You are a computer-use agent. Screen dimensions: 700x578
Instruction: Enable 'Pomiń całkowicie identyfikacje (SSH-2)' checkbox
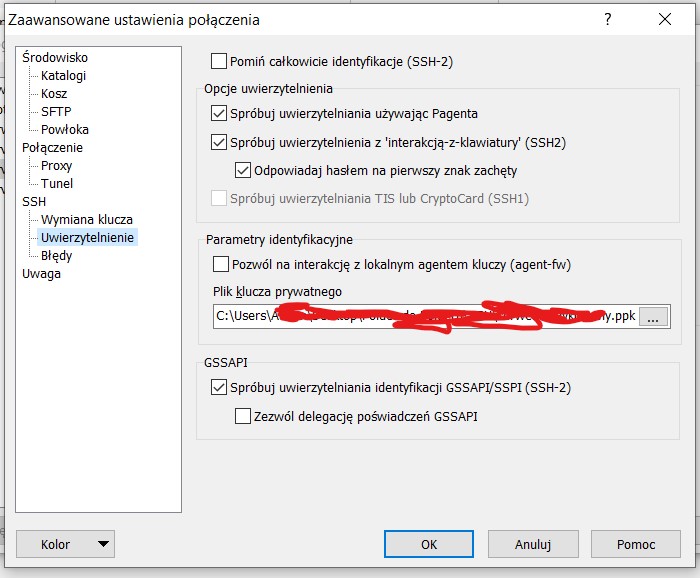pyautogui.click(x=220, y=61)
